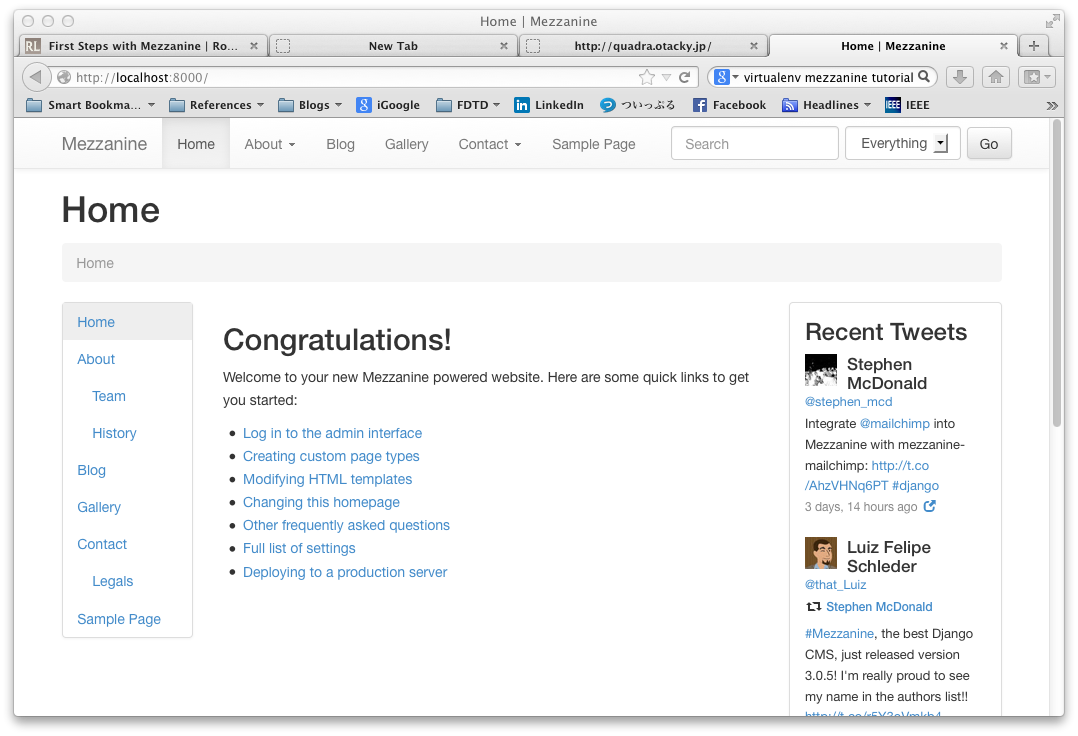Open the About dropdown in navbar
1078x736 pixels.
(270, 144)
